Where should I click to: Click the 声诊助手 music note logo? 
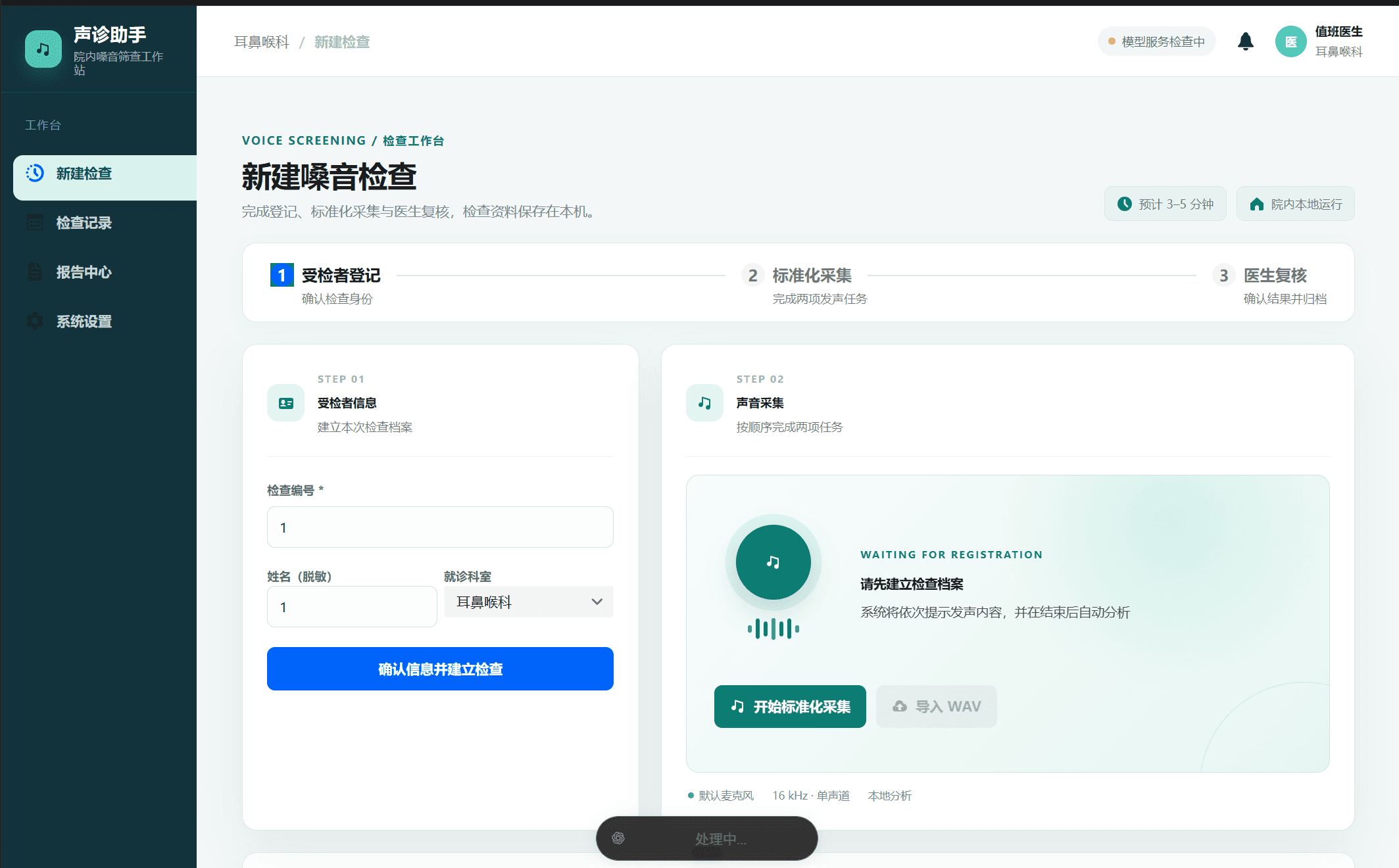pyautogui.click(x=43, y=49)
